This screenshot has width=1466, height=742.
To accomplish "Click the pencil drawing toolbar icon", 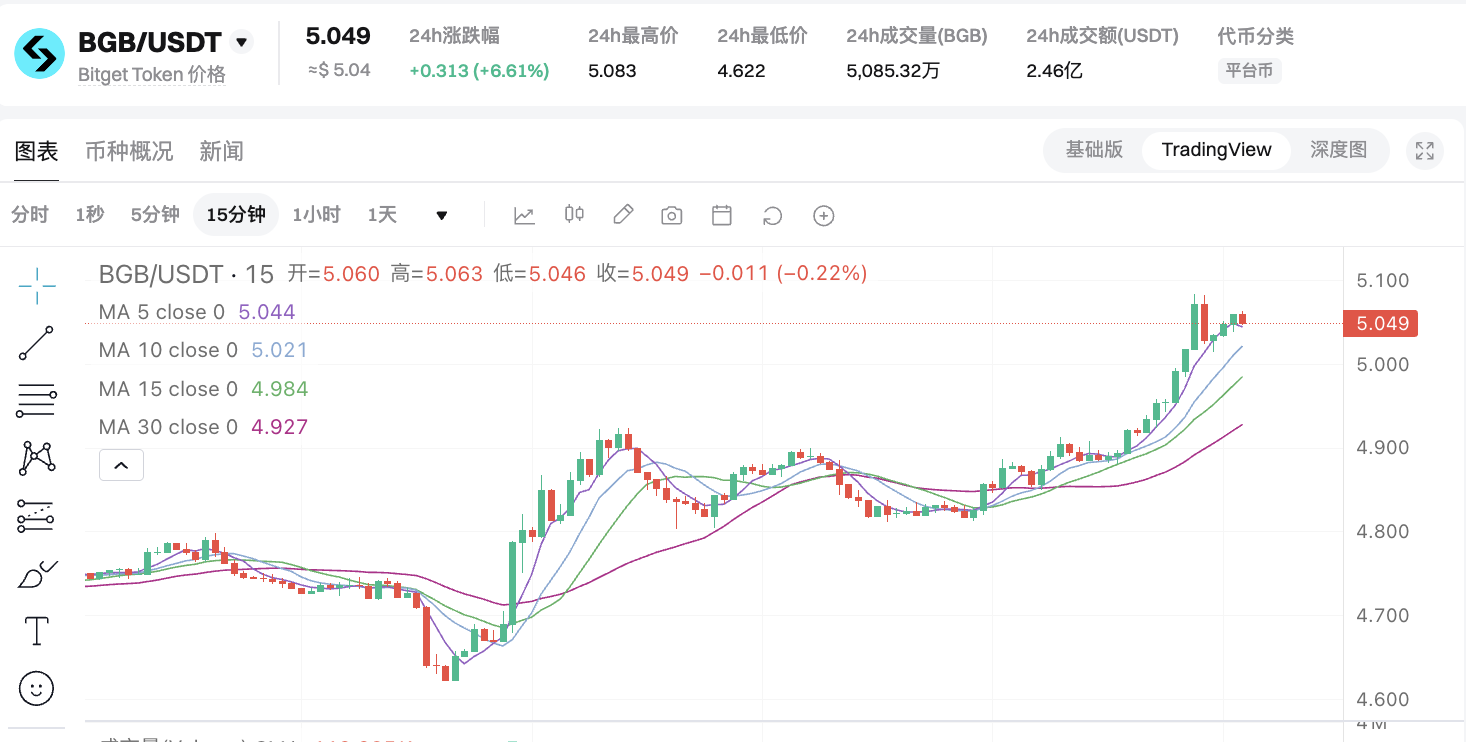I will point(623,214).
